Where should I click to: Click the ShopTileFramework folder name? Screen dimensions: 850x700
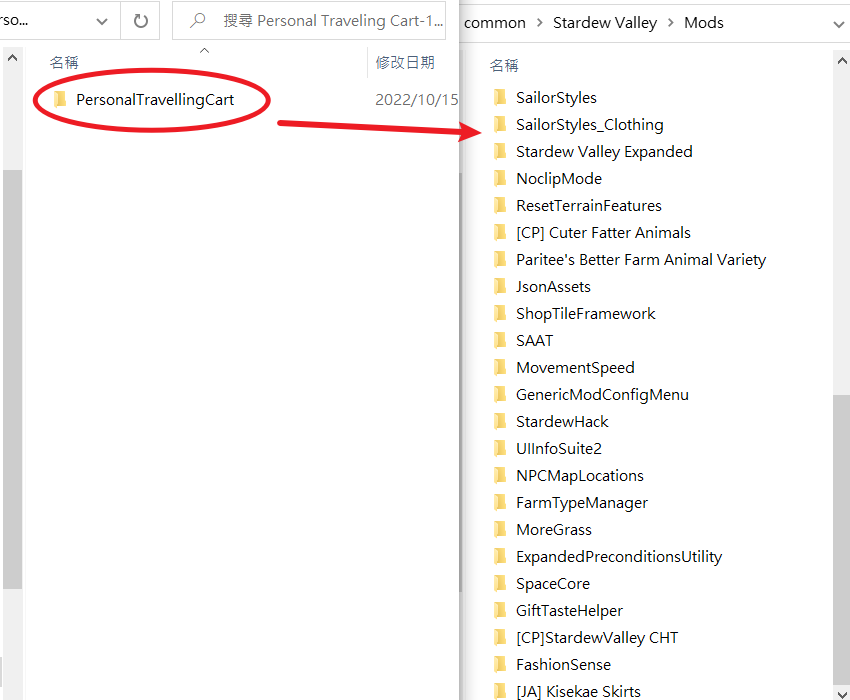[x=585, y=313]
